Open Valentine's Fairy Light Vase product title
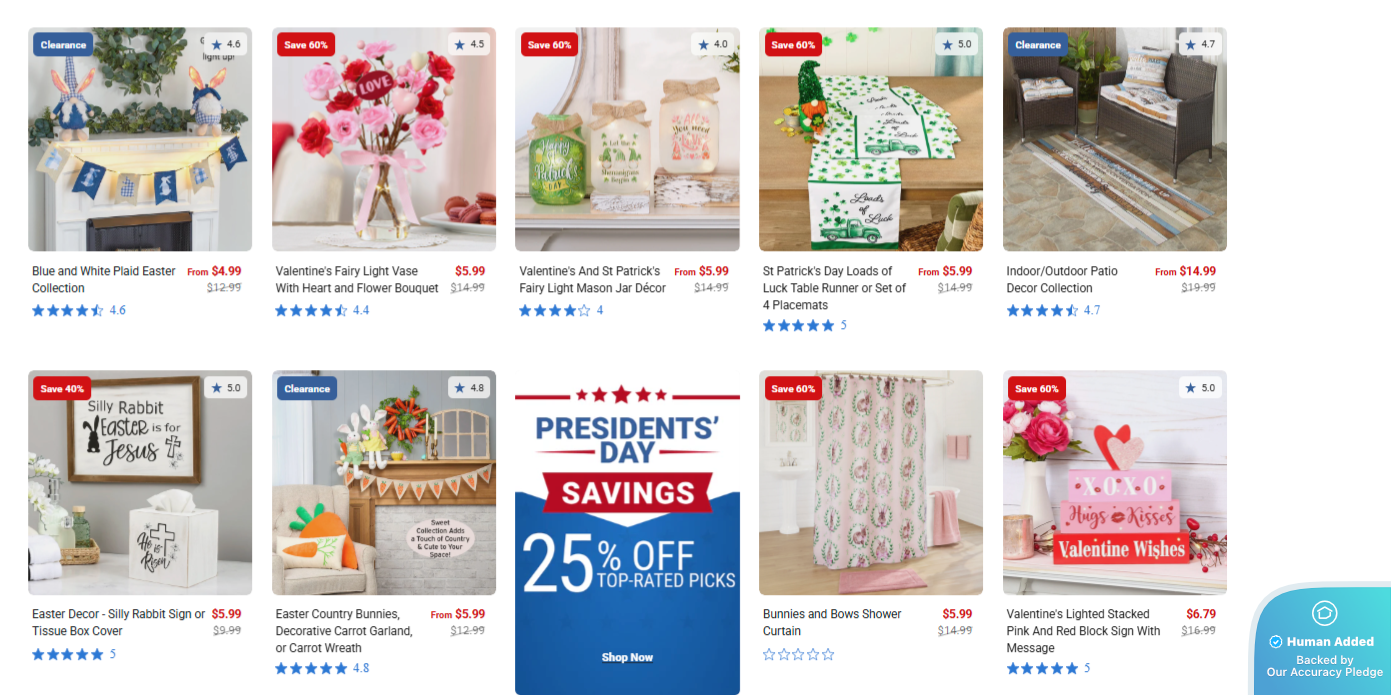 [x=357, y=279]
